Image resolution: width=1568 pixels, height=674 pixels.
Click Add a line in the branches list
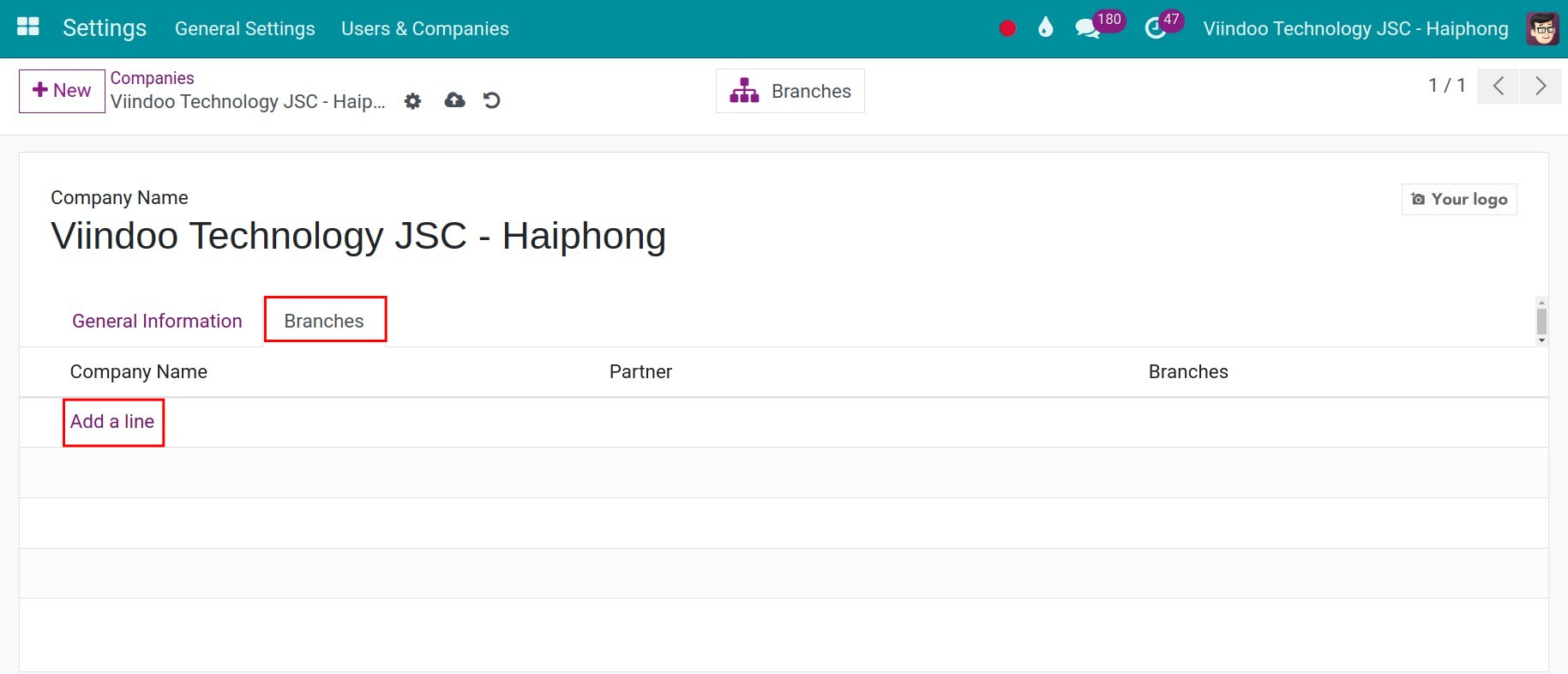click(x=112, y=421)
